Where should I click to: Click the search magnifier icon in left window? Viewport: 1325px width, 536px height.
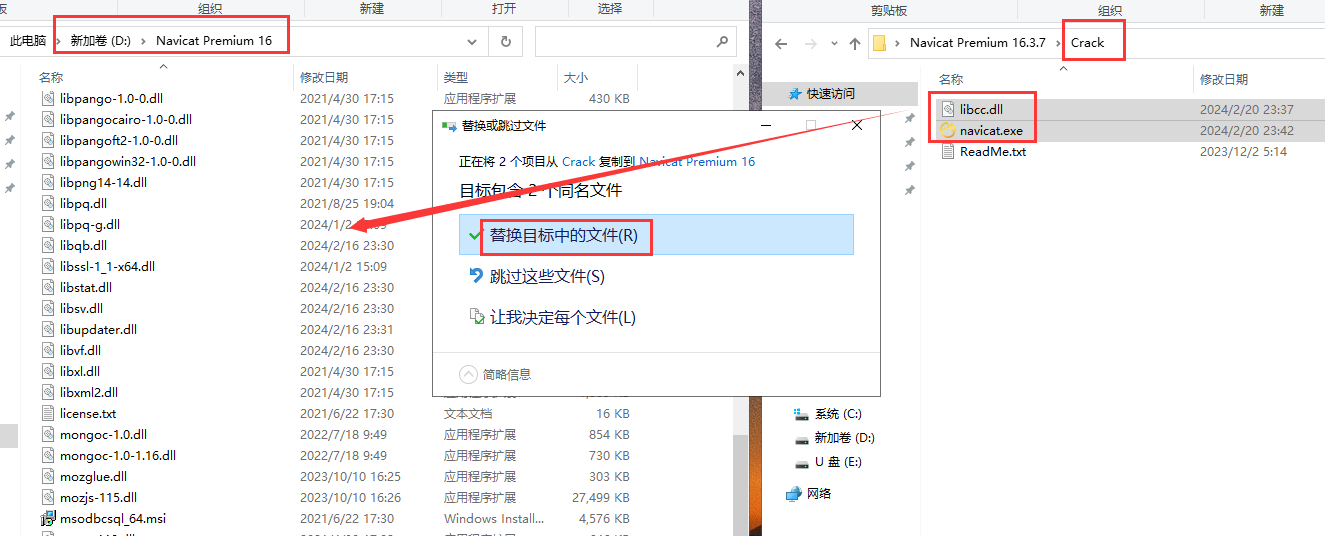tap(723, 42)
